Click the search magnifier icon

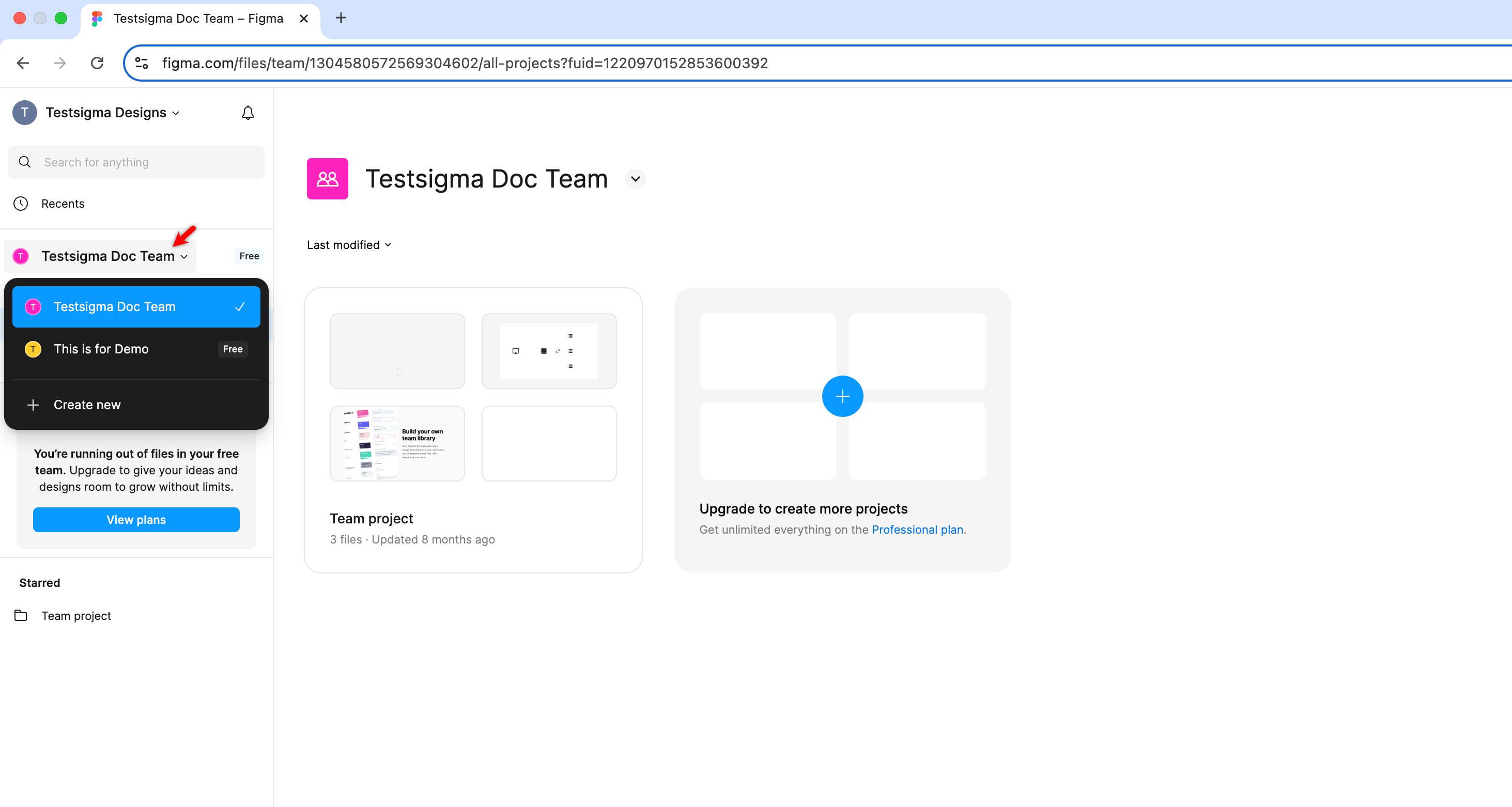[x=24, y=162]
